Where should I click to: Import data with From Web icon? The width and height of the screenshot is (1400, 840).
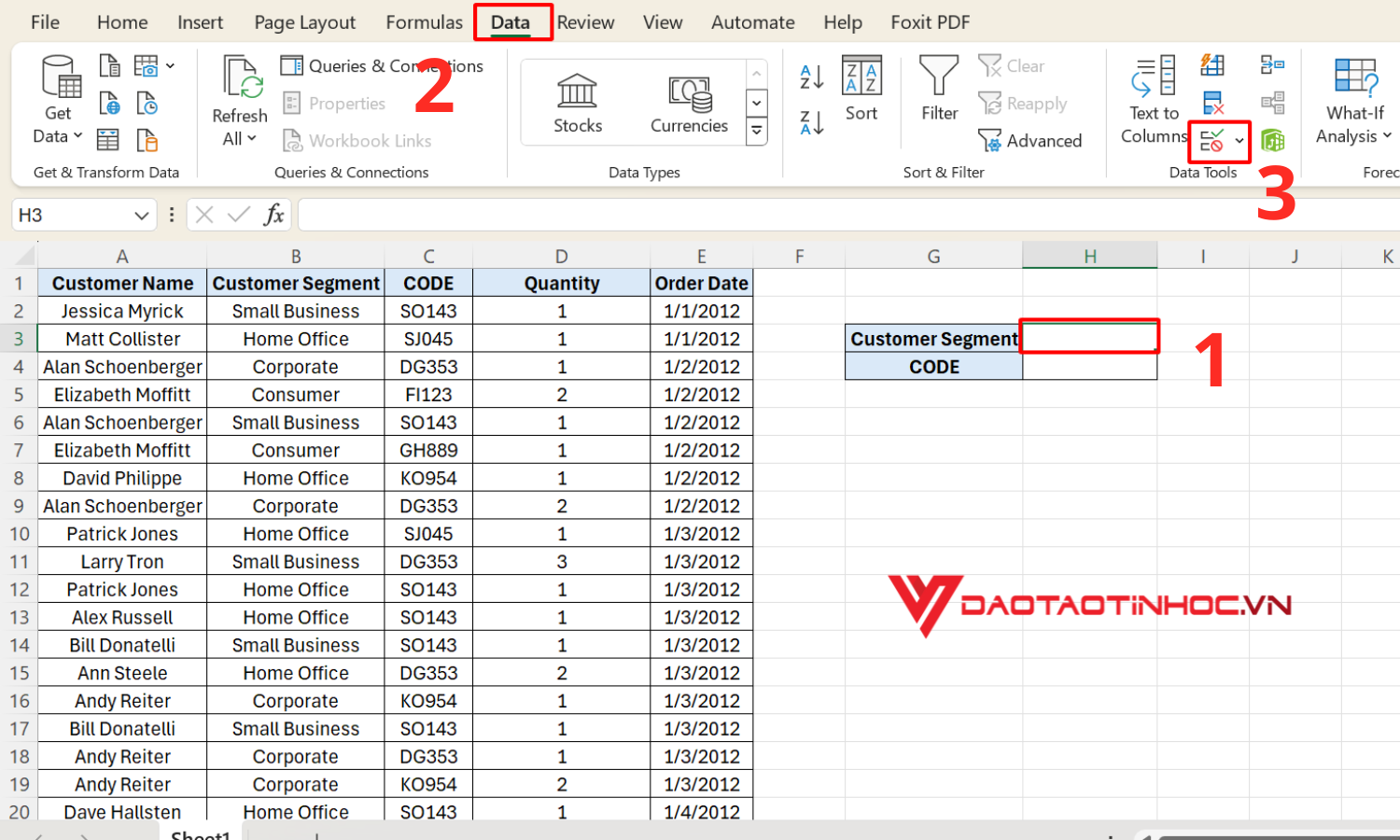point(109,103)
